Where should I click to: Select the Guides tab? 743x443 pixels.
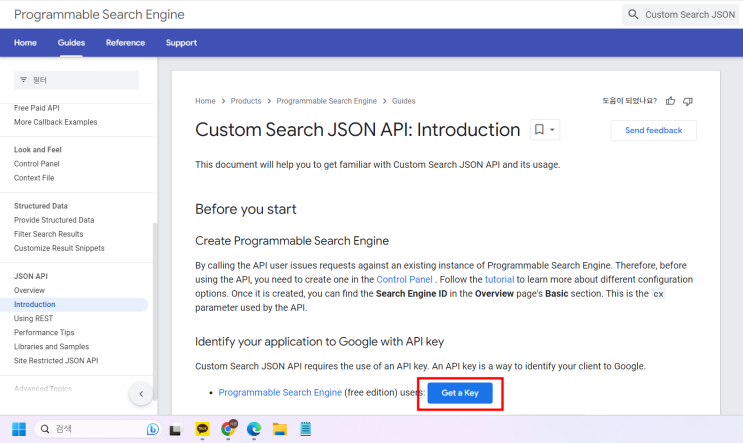tap(71, 43)
